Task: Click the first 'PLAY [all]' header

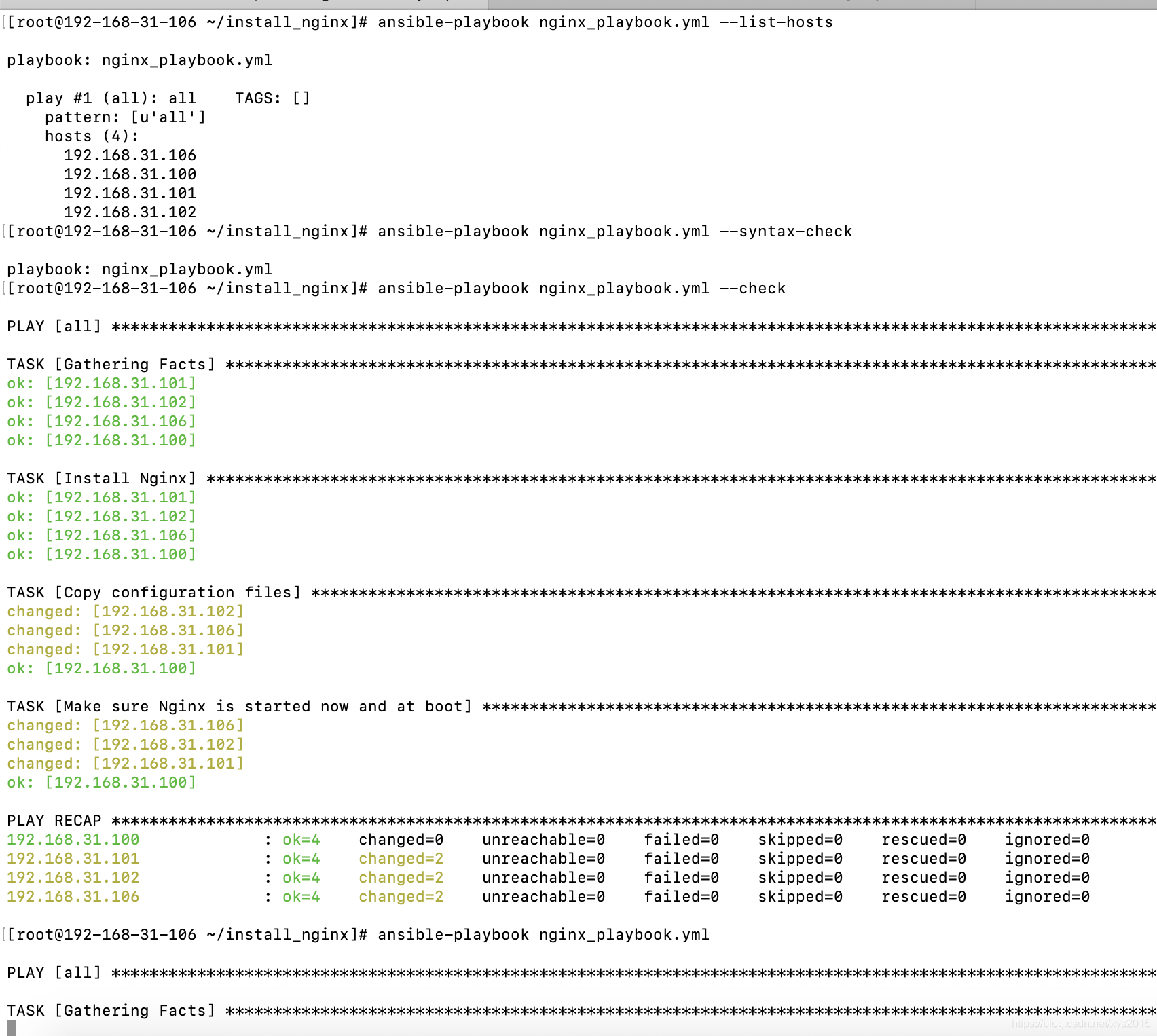Action: point(54,327)
